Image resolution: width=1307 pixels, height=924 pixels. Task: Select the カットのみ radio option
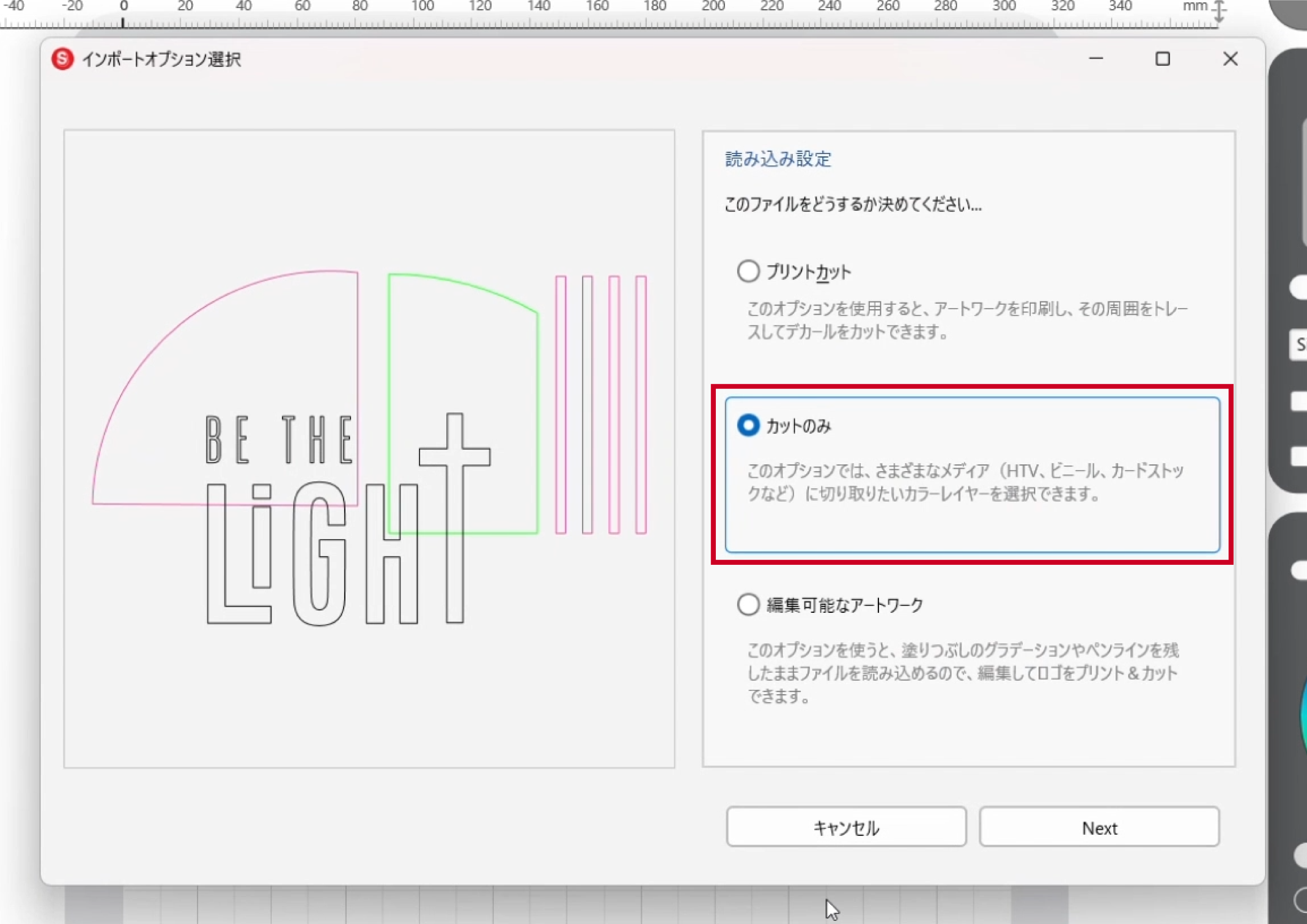click(x=748, y=425)
